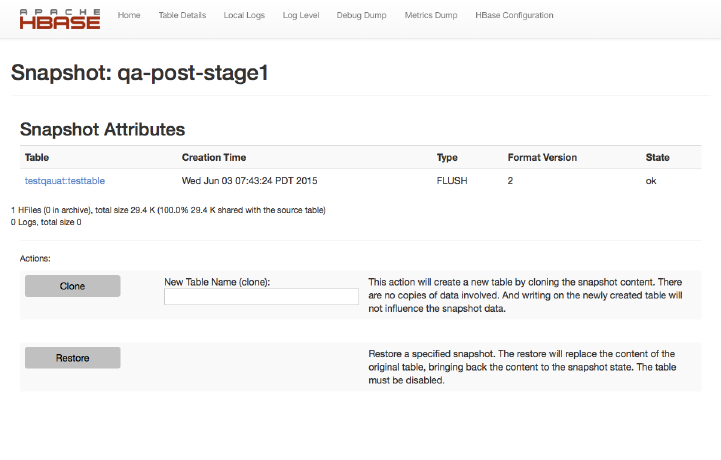Viewport: 721px width, 460px height.
Task: Open the testqauat:testtable table link
Action: 65,181
